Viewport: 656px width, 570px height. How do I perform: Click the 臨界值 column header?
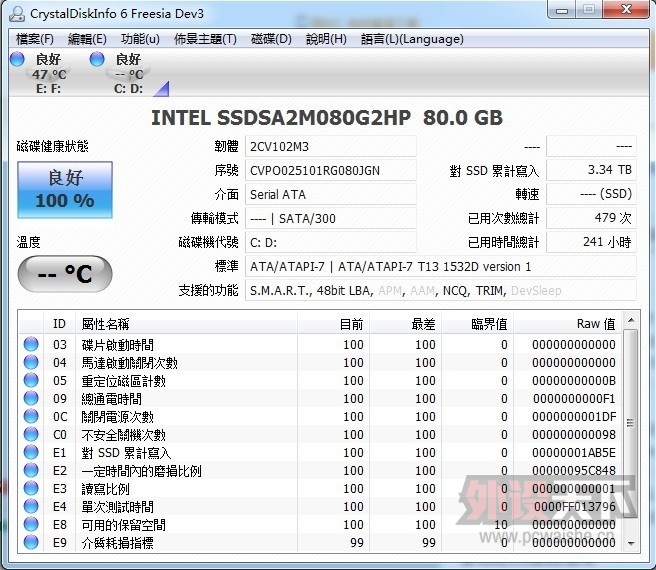click(x=477, y=324)
